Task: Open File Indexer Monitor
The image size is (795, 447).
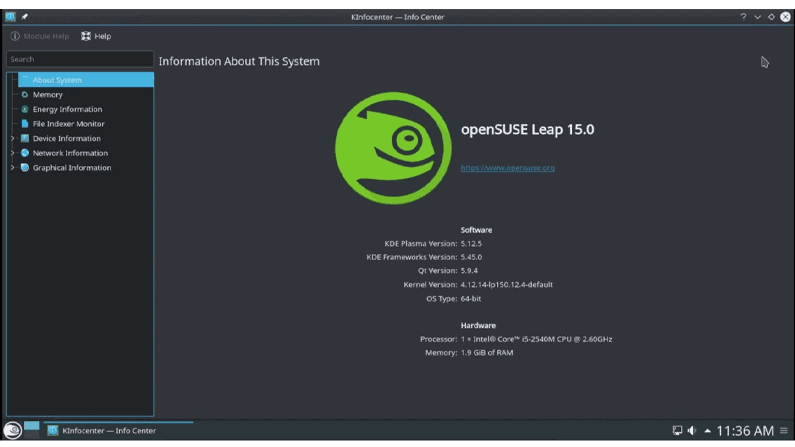Action: pos(68,124)
